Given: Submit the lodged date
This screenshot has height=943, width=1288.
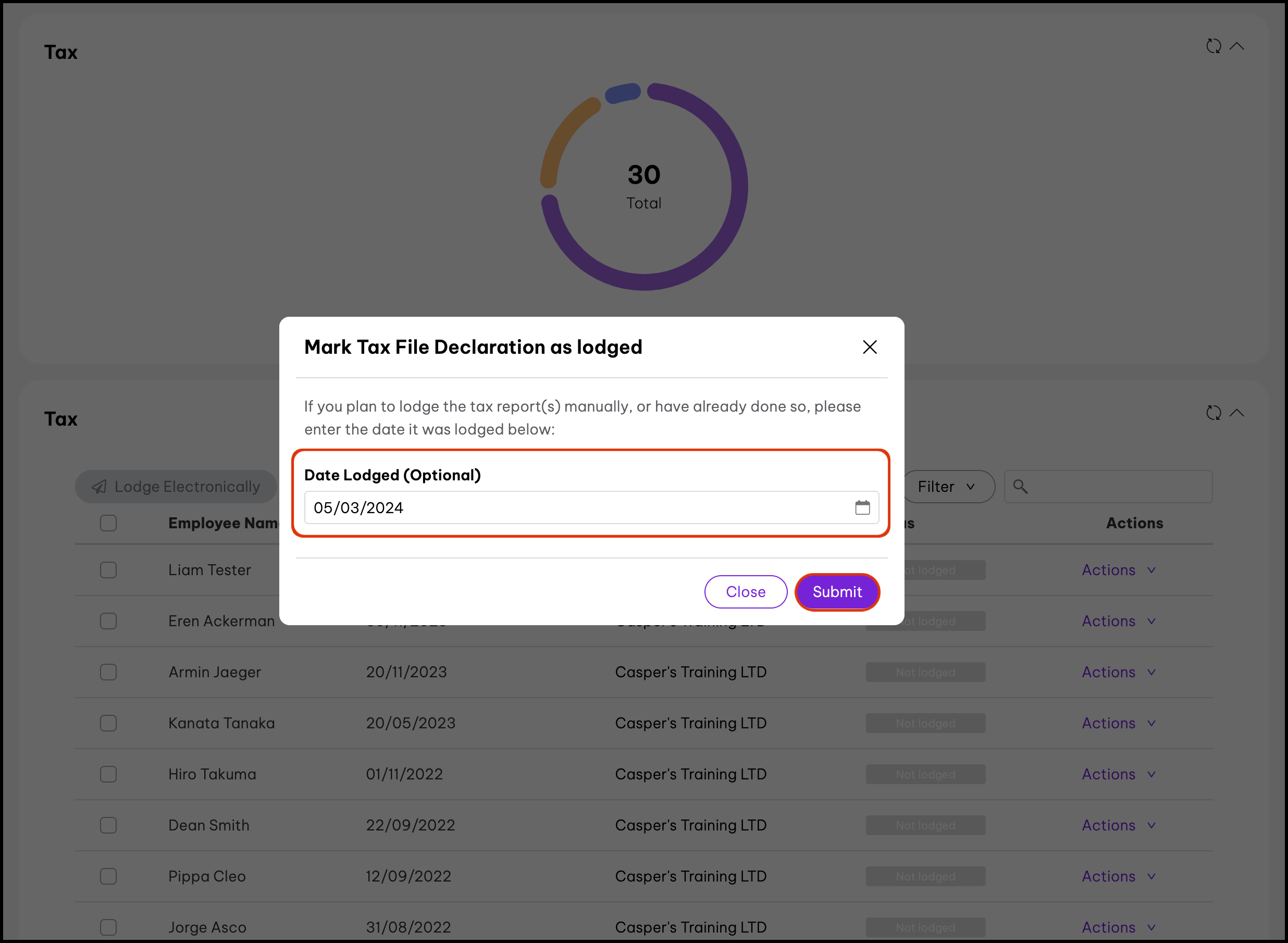Looking at the screenshot, I should click(837, 592).
